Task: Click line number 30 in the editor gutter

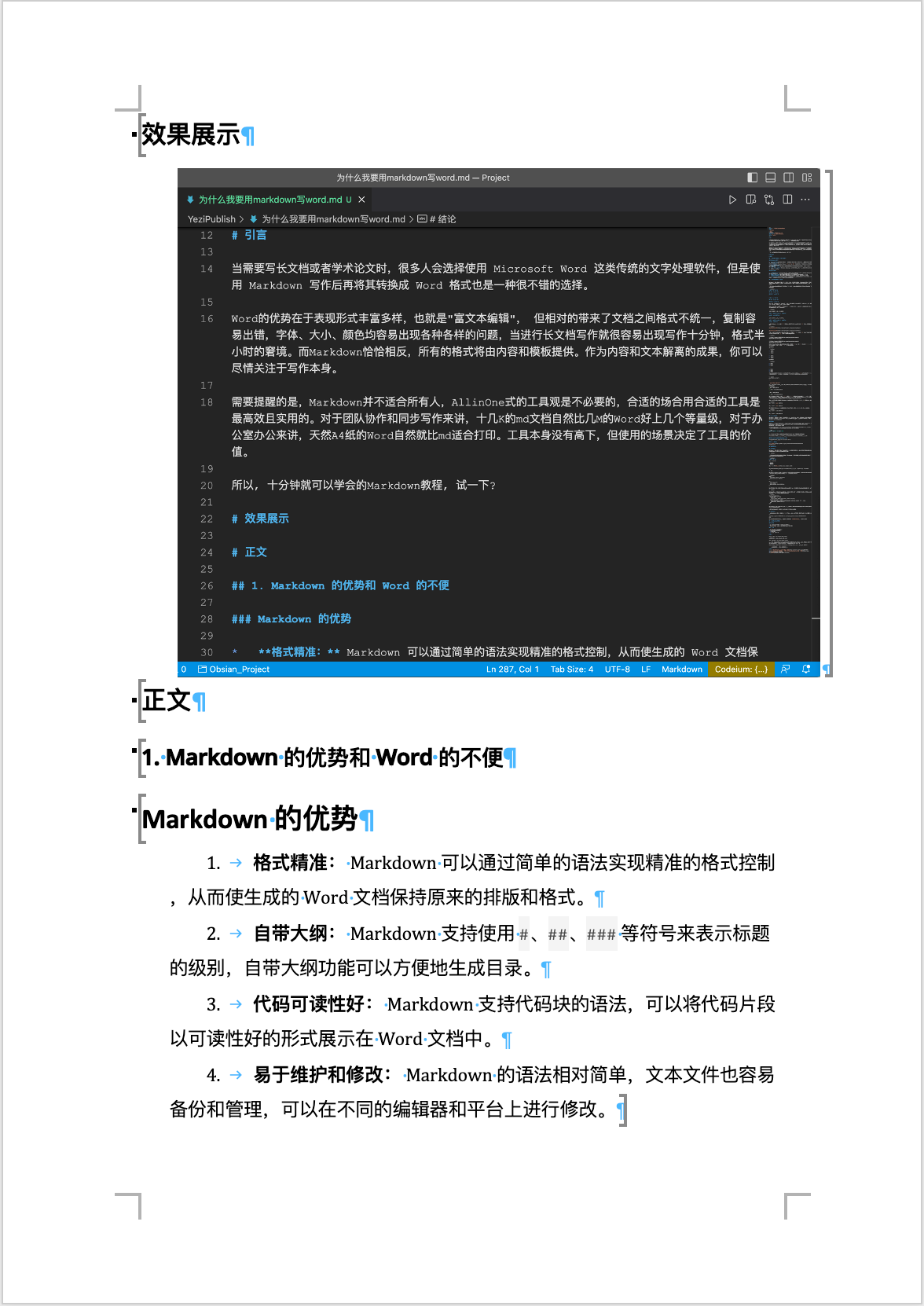Action: point(207,652)
